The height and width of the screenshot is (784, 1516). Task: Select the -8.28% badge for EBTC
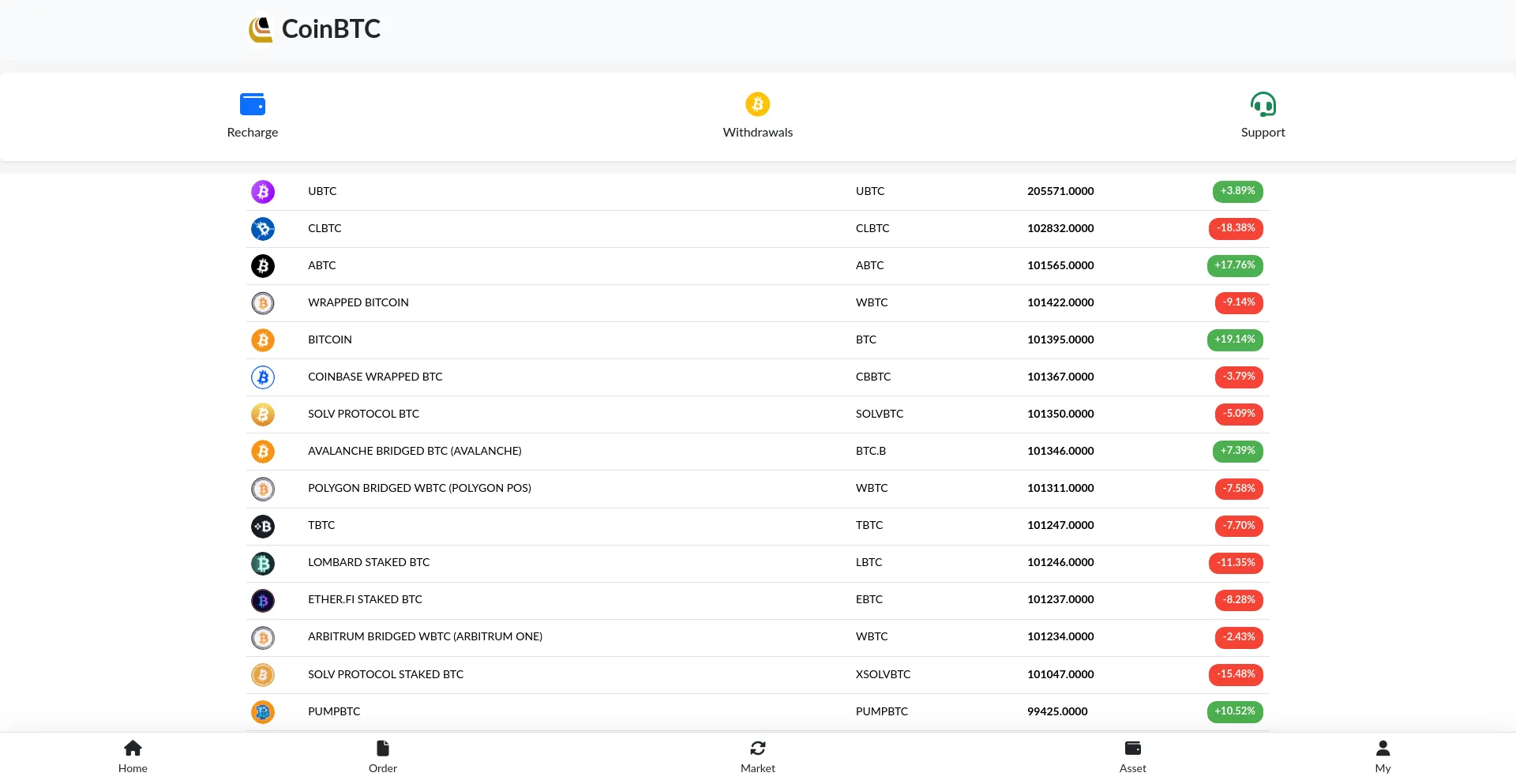coord(1239,600)
